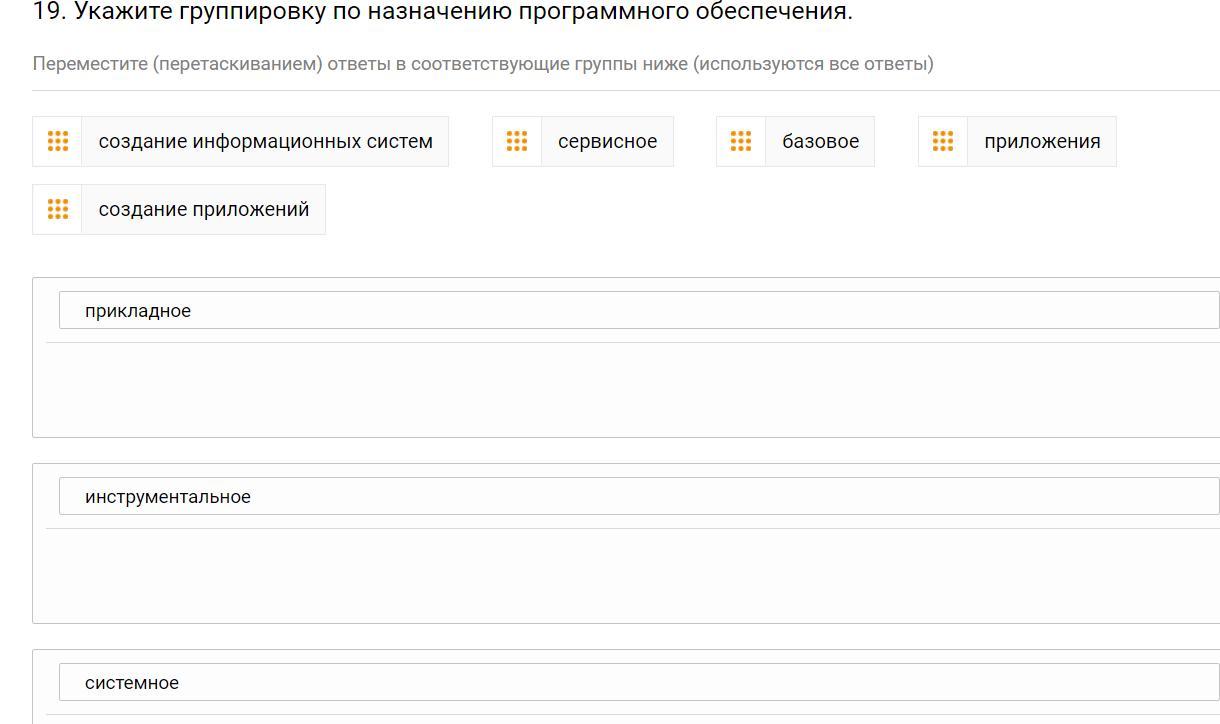Select the answer text 'приложения'

(x=1042, y=142)
